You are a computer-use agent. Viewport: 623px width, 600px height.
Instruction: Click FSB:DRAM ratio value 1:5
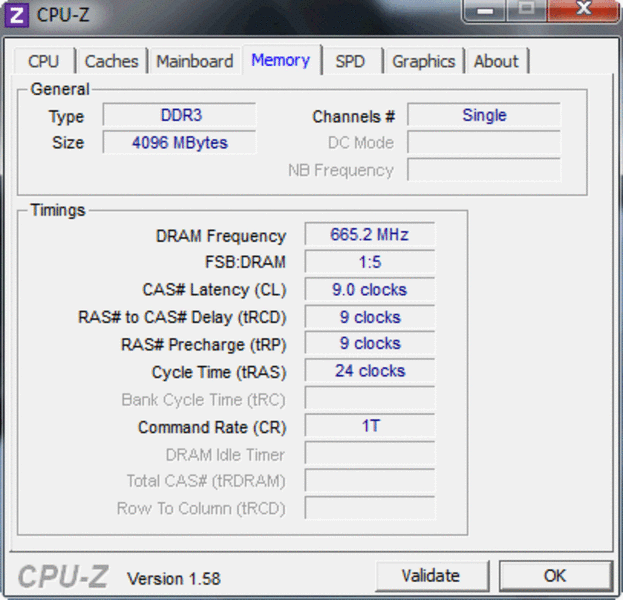pyautogui.click(x=370, y=261)
